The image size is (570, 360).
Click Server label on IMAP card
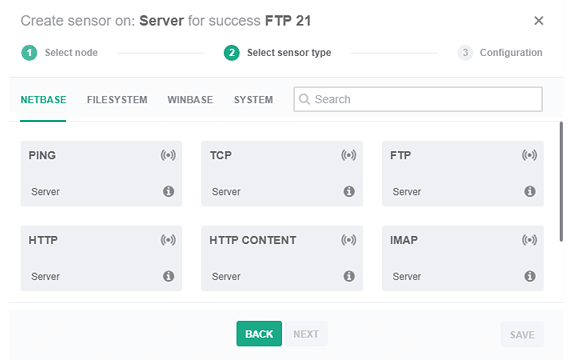point(407,276)
